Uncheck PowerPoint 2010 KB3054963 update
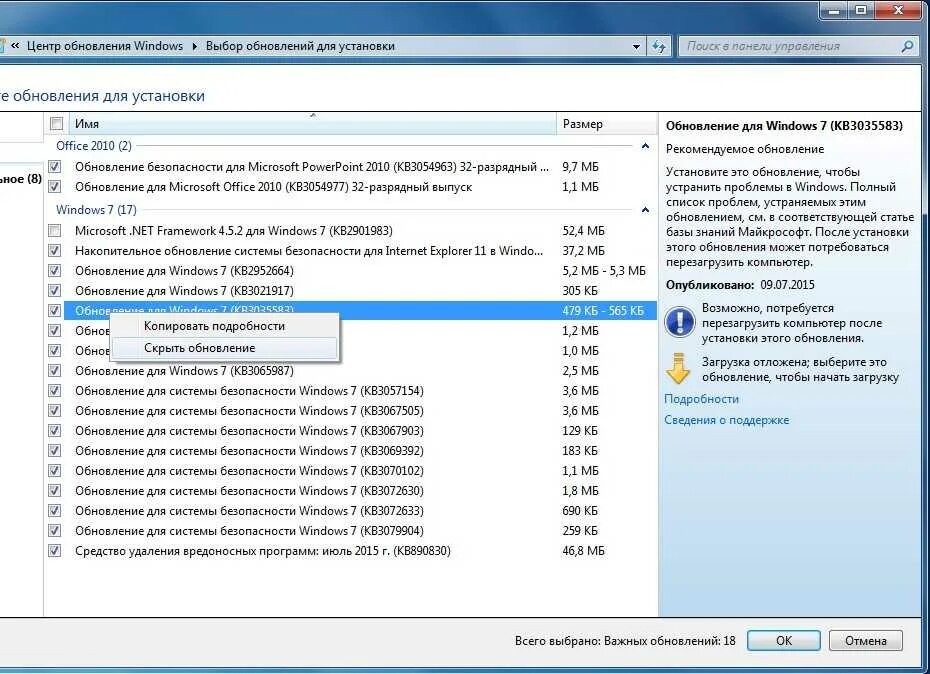Screen dimensions: 930x674 click(55, 167)
